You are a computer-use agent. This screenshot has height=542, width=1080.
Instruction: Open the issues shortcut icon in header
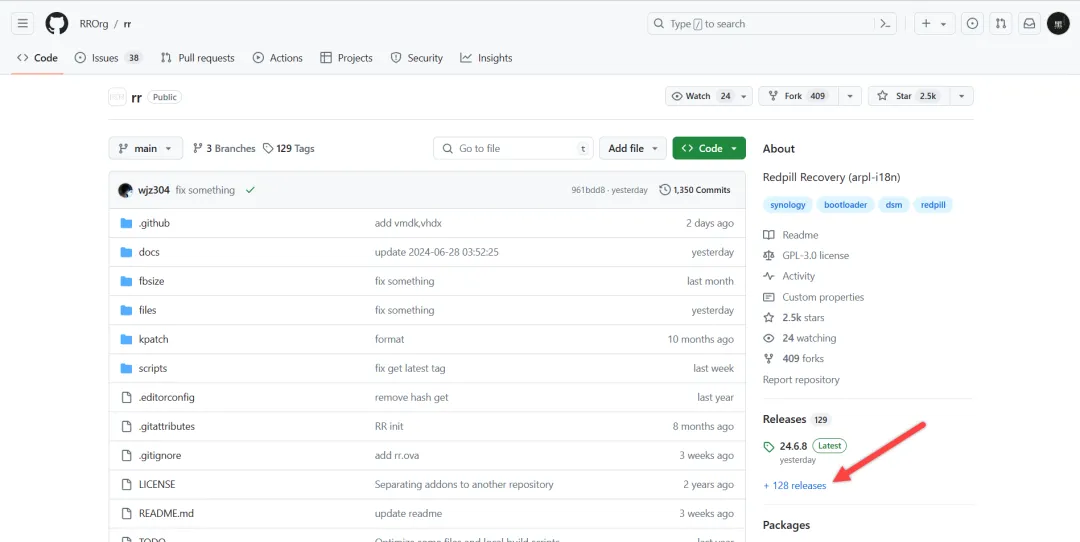click(972, 23)
